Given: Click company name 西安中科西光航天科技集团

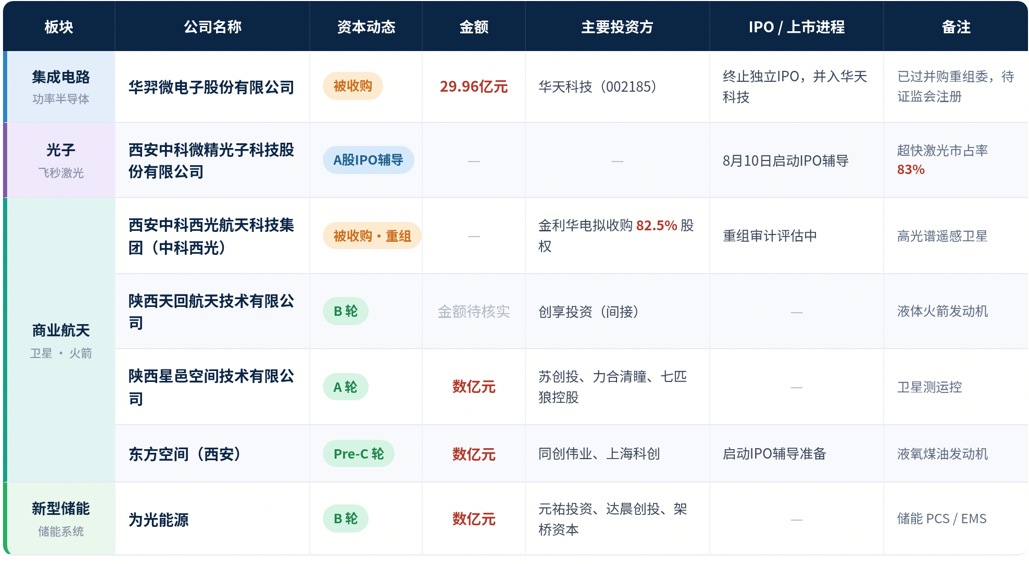Looking at the screenshot, I should pyautogui.click(x=211, y=236).
